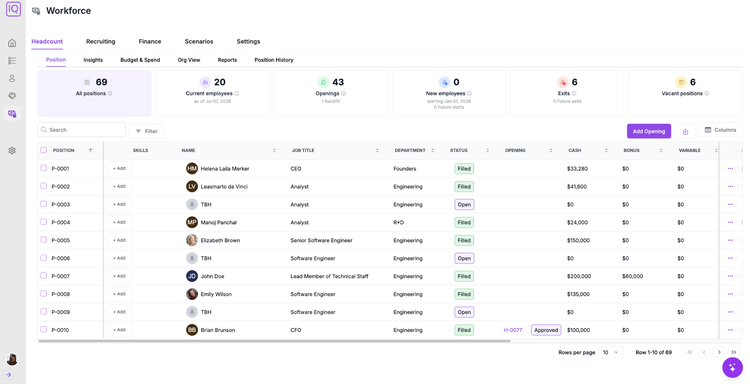Screen dimensions: 750x384
Task: Switch to the Recruiting tab
Action: pyautogui.click(x=100, y=42)
